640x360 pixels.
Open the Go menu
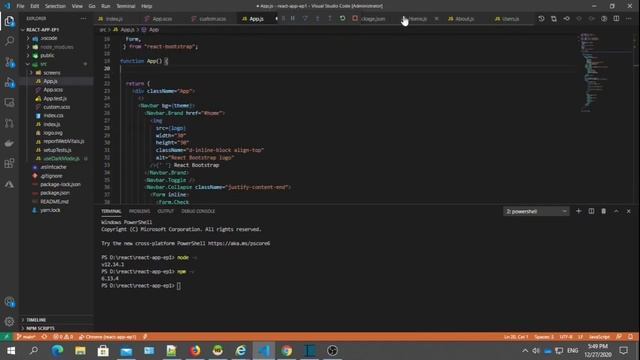point(92,6)
